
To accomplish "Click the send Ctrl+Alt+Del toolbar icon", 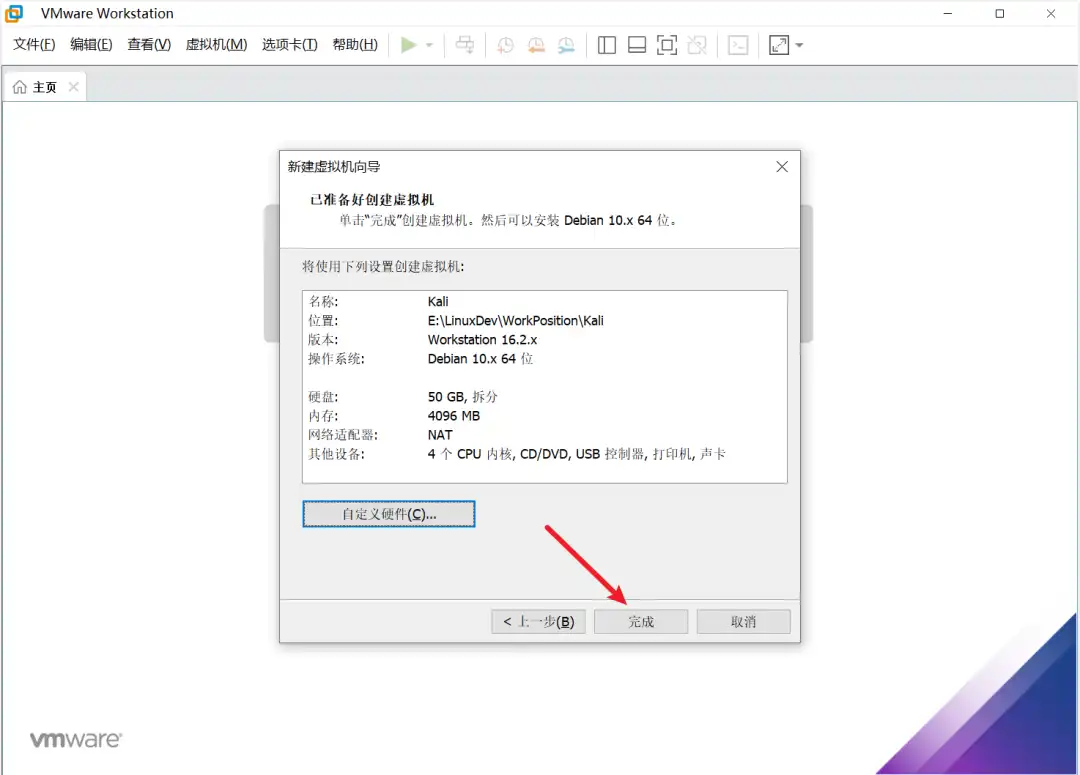I will pyautogui.click(x=464, y=45).
